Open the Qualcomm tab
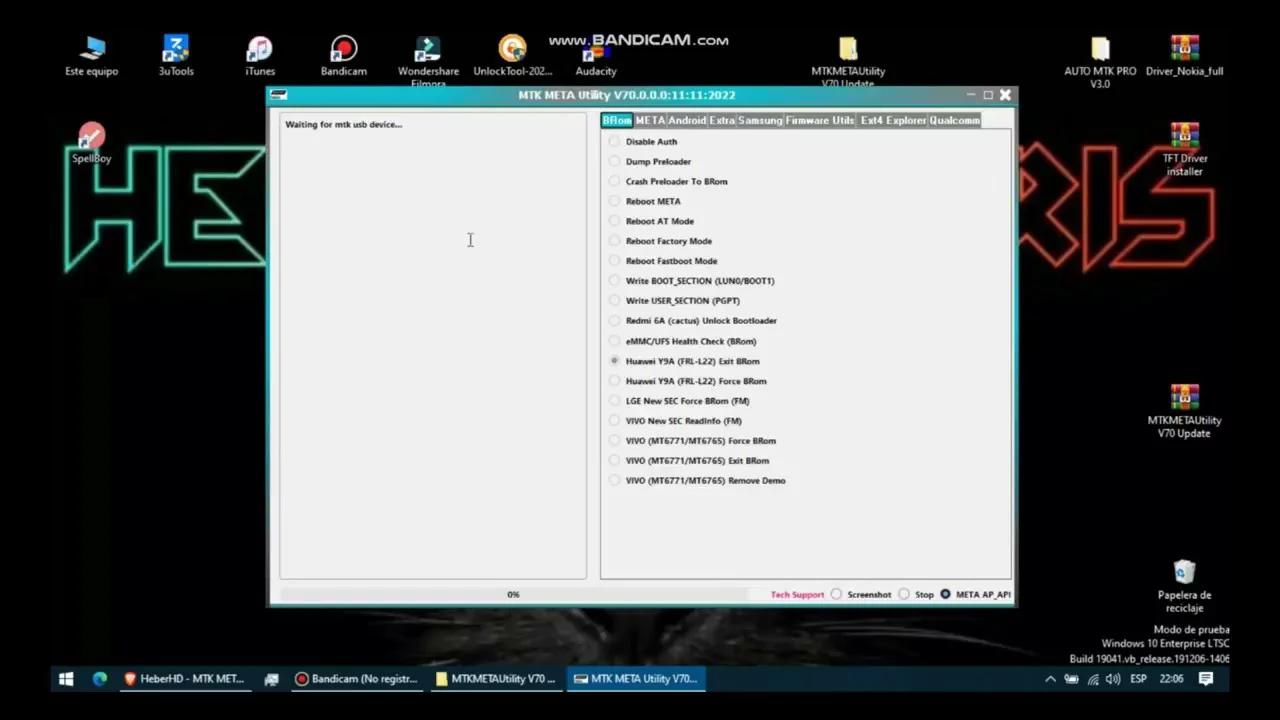This screenshot has width=1280, height=720. (954, 120)
